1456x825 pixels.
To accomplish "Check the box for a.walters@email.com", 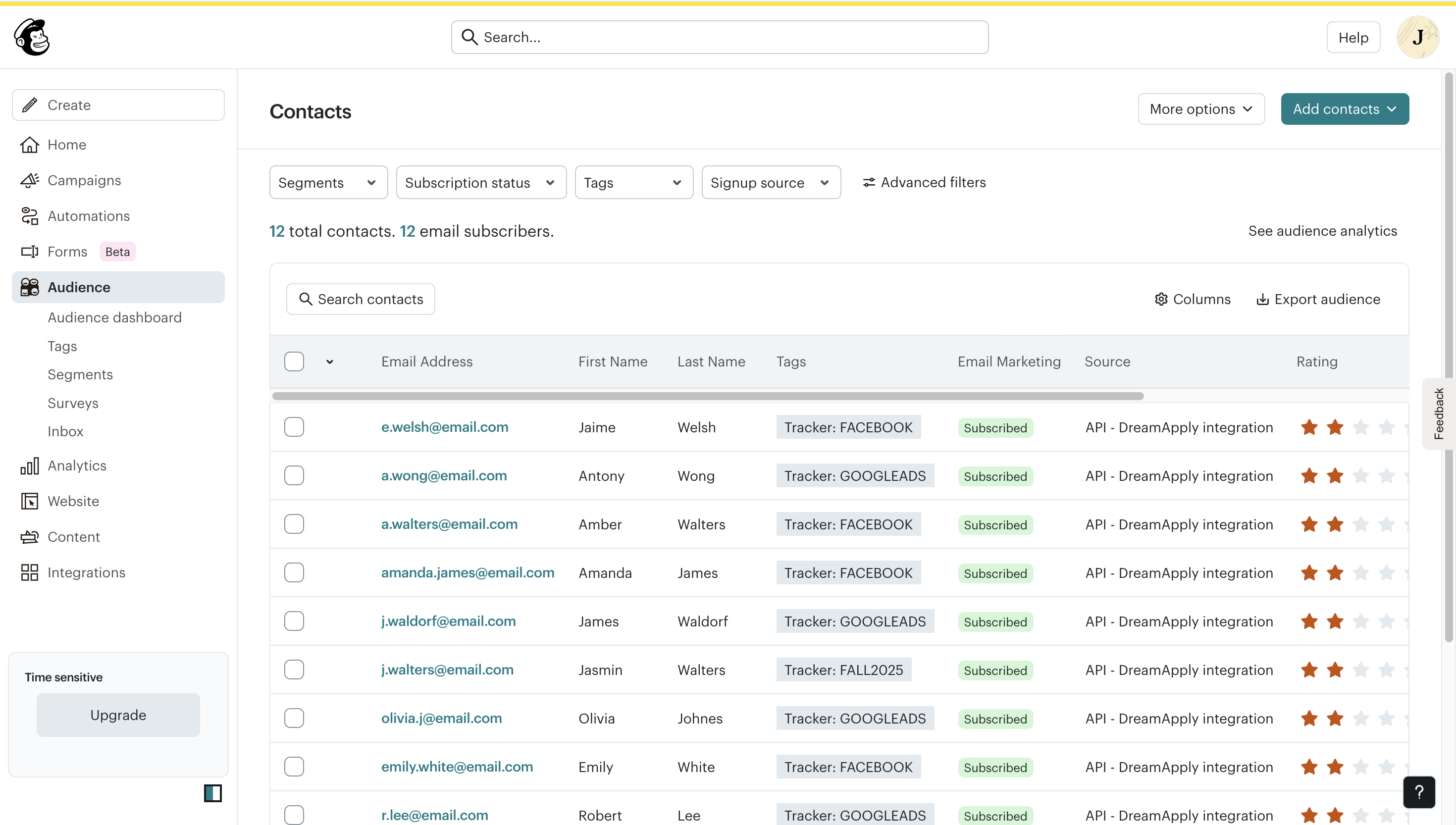I will (x=294, y=524).
